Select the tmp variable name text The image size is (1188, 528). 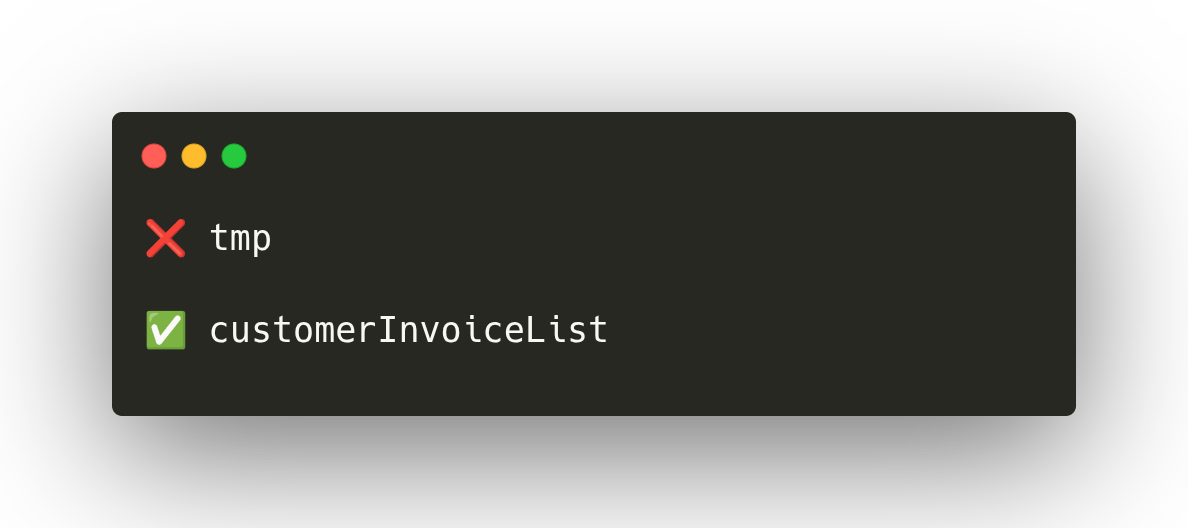240,239
